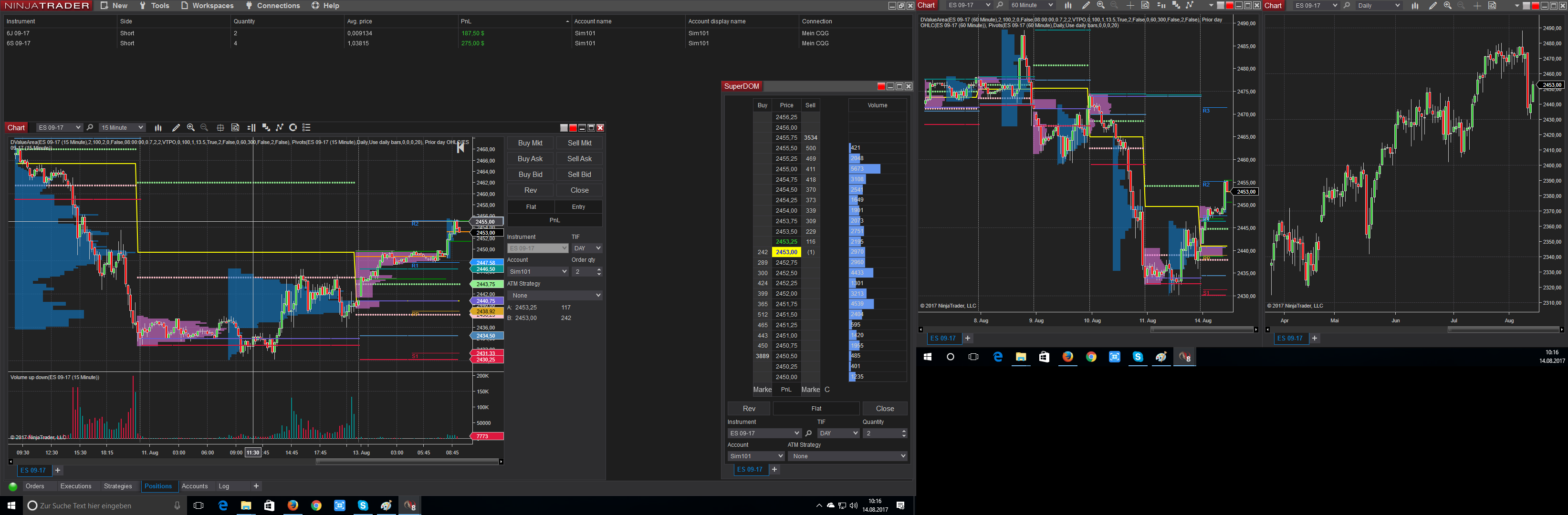Click grey link button in Daily chart
Viewport: 1568px width, 515px height.
pyautogui.click(x=1526, y=5)
